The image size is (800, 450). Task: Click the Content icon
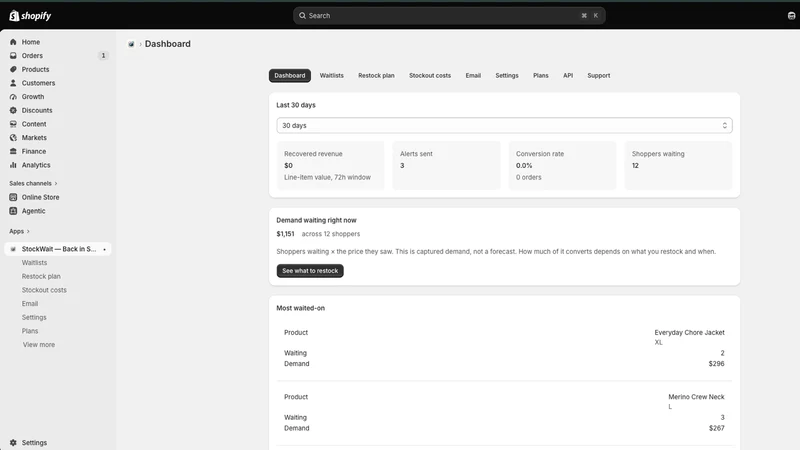[13, 124]
